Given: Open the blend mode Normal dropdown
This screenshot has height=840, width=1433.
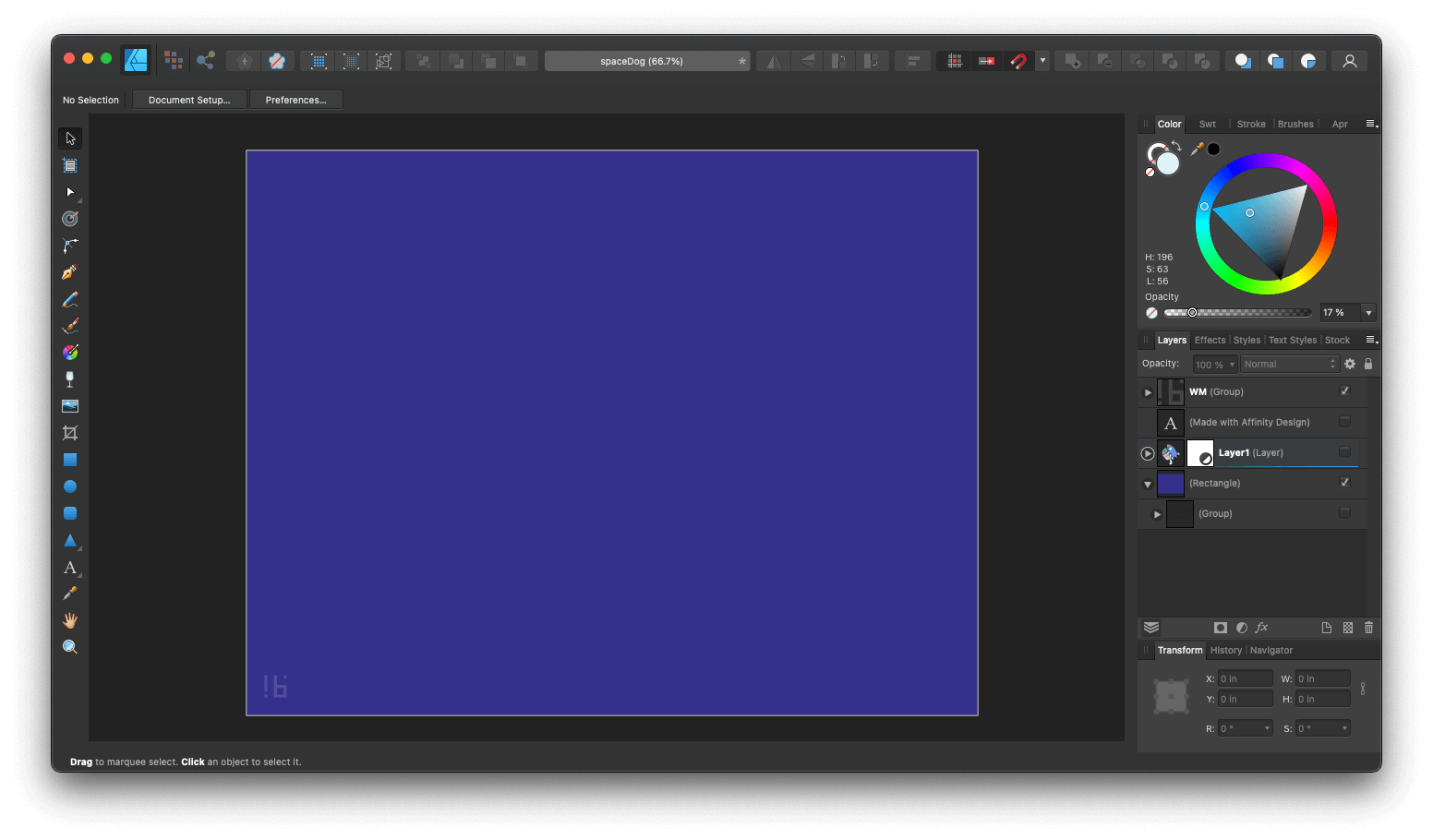Looking at the screenshot, I should pos(1289,363).
